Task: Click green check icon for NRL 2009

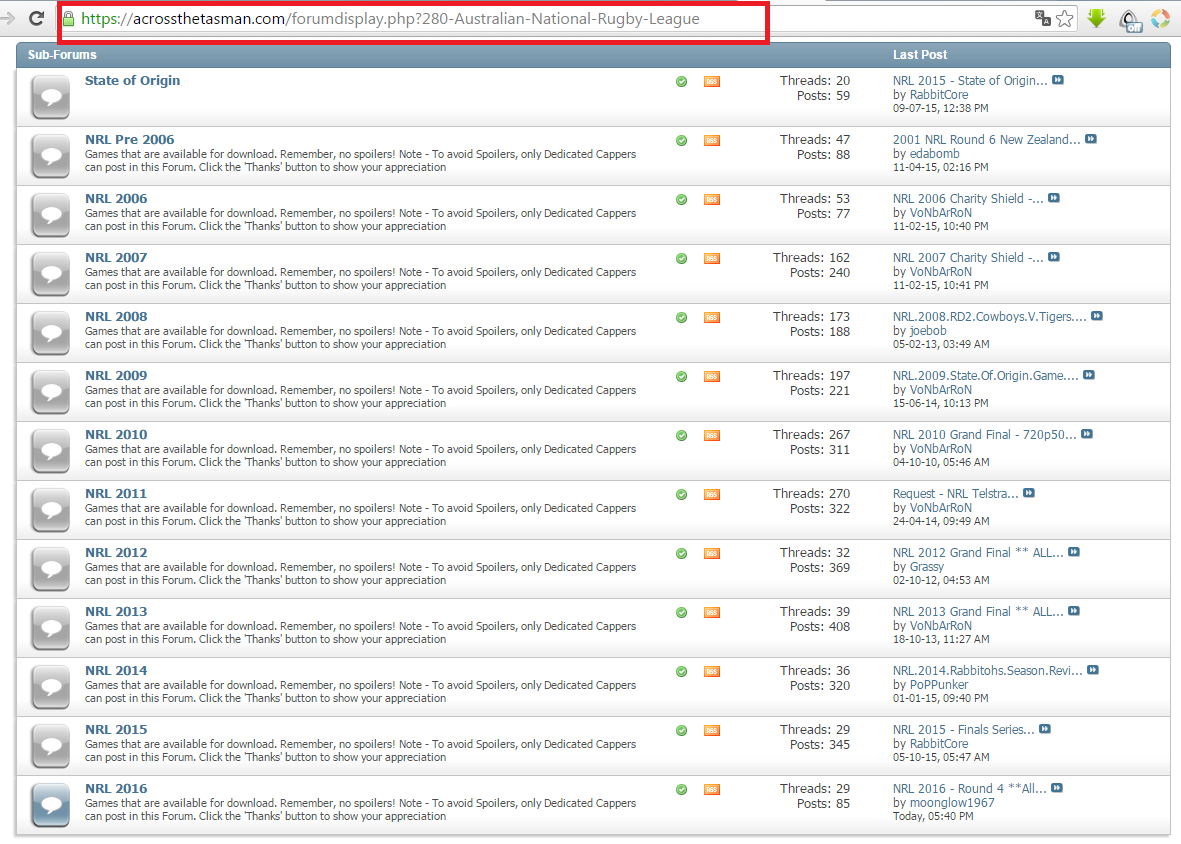Action: pos(682,376)
